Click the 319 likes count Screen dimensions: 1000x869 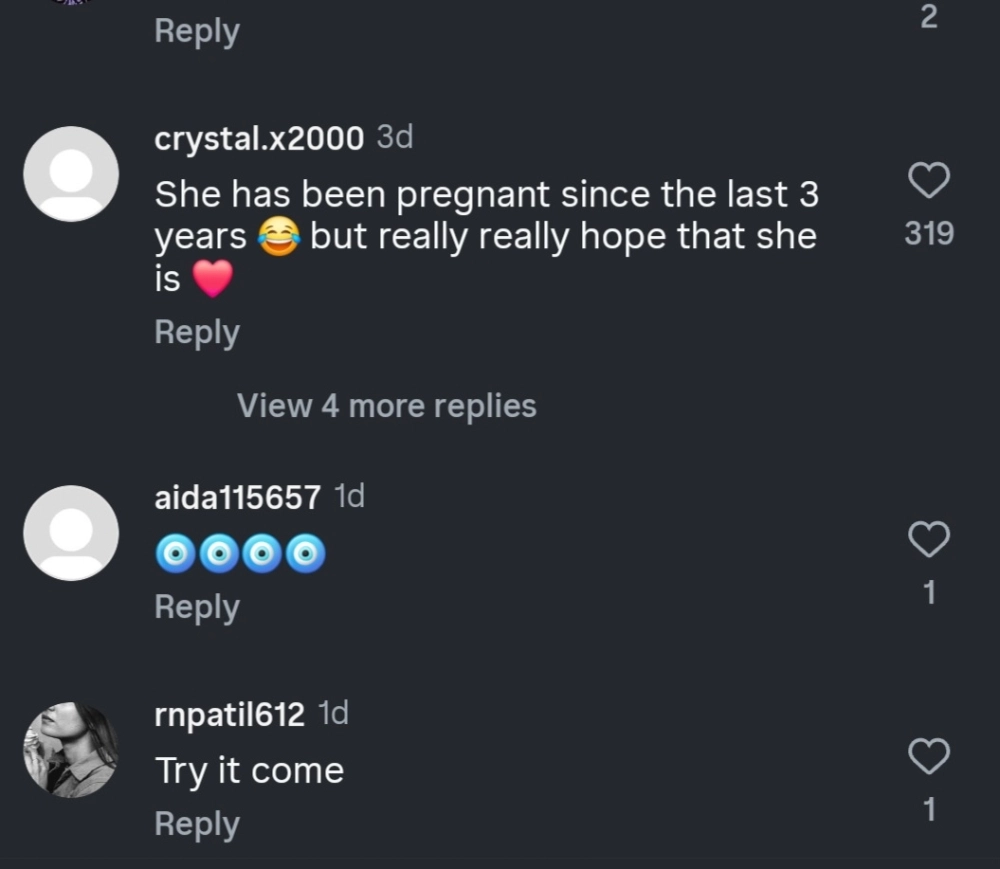click(x=929, y=234)
